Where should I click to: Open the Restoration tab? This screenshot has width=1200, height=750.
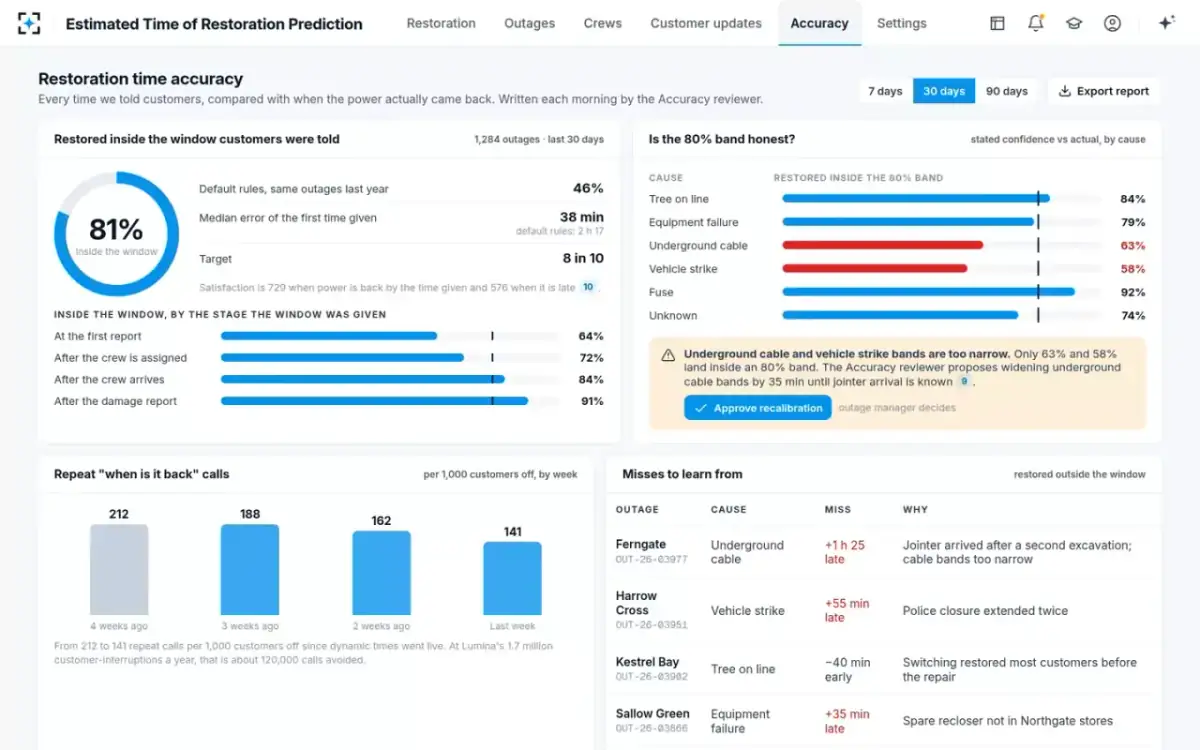tap(441, 23)
